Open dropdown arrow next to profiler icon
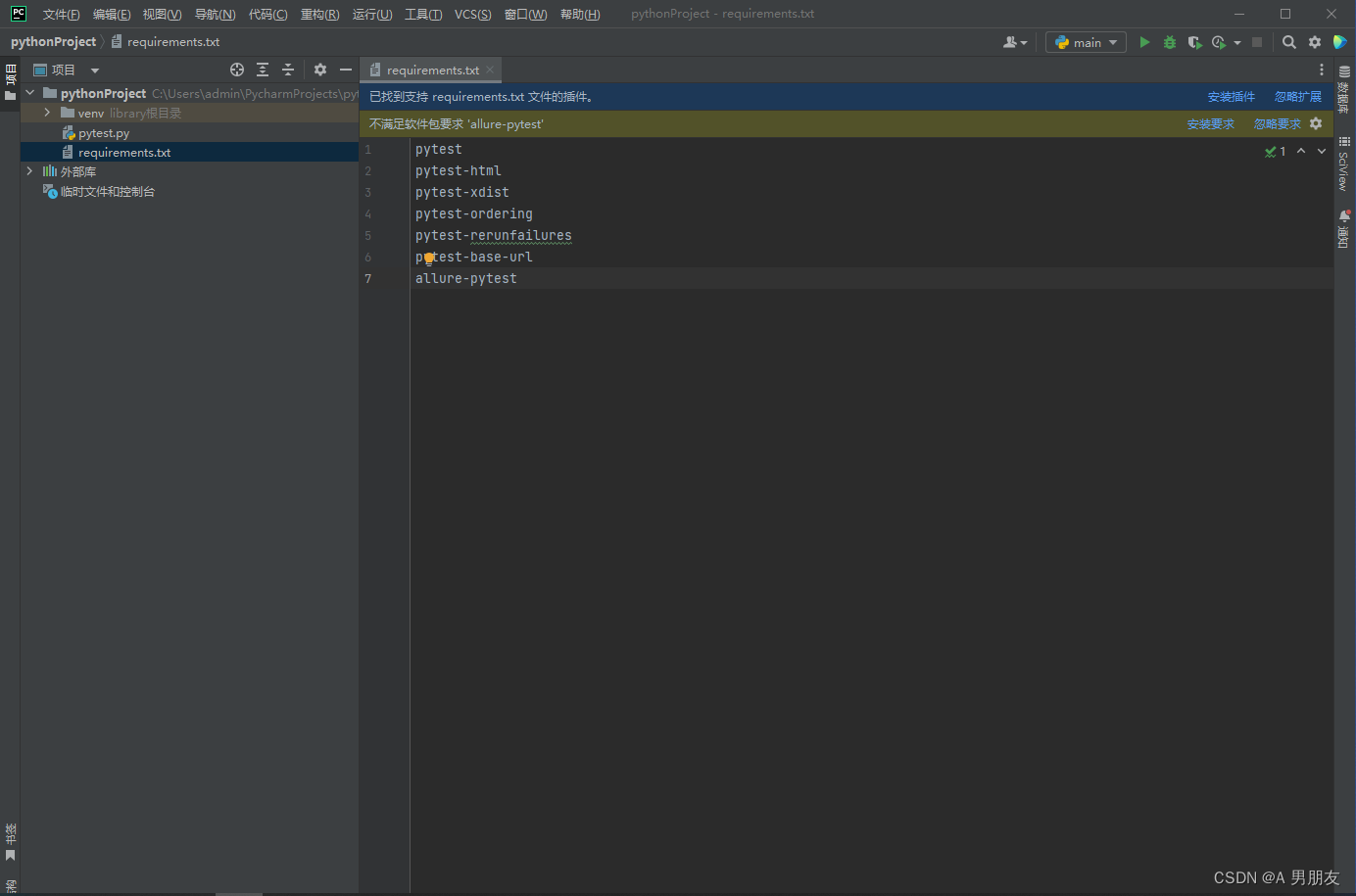Viewport: 1356px width, 896px height. tap(1237, 42)
